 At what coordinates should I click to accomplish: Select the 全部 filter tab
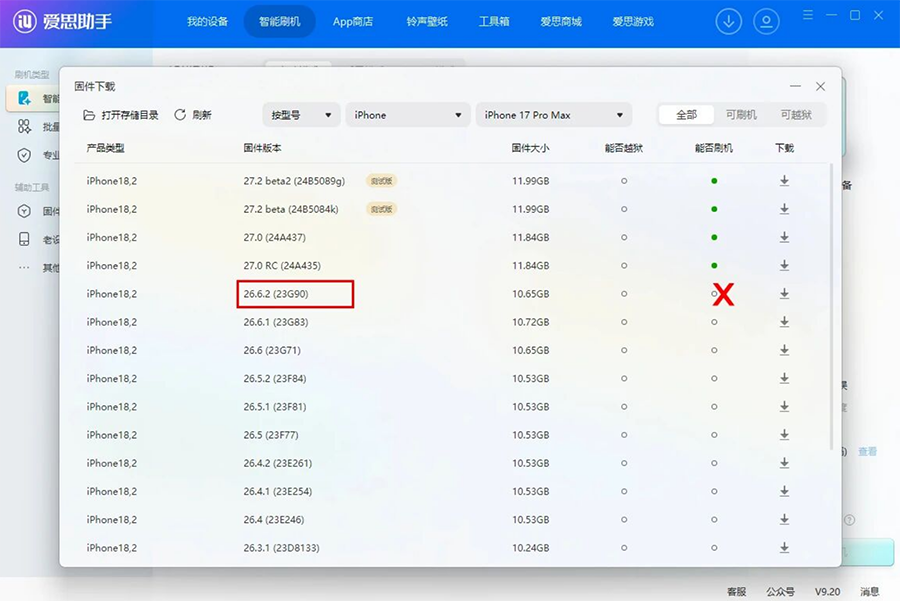(x=686, y=115)
